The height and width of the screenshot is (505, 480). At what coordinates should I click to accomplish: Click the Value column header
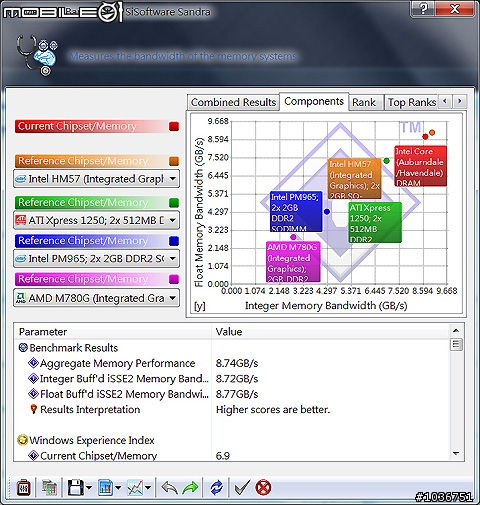click(x=330, y=332)
